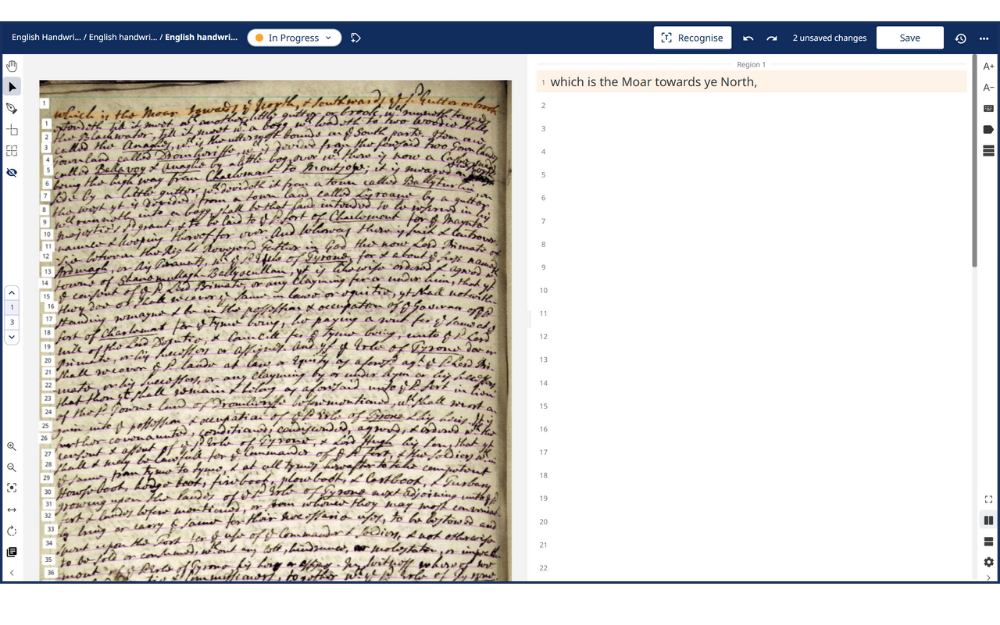The height and width of the screenshot is (625, 1000).
Task: Select line 1 text in Region 1
Action: click(x=655, y=82)
